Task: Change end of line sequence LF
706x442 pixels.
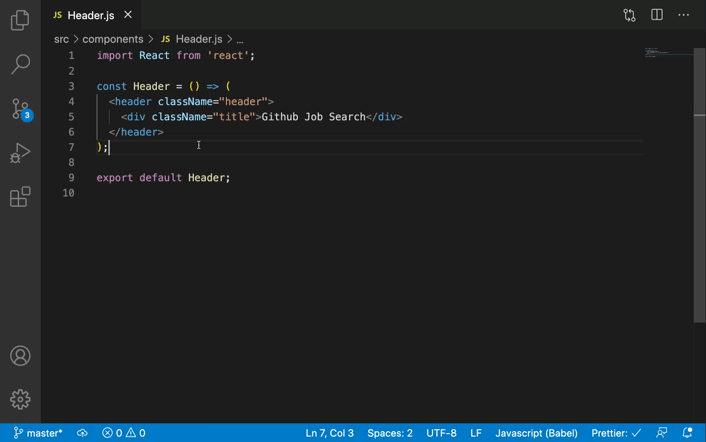Action: tap(476, 433)
